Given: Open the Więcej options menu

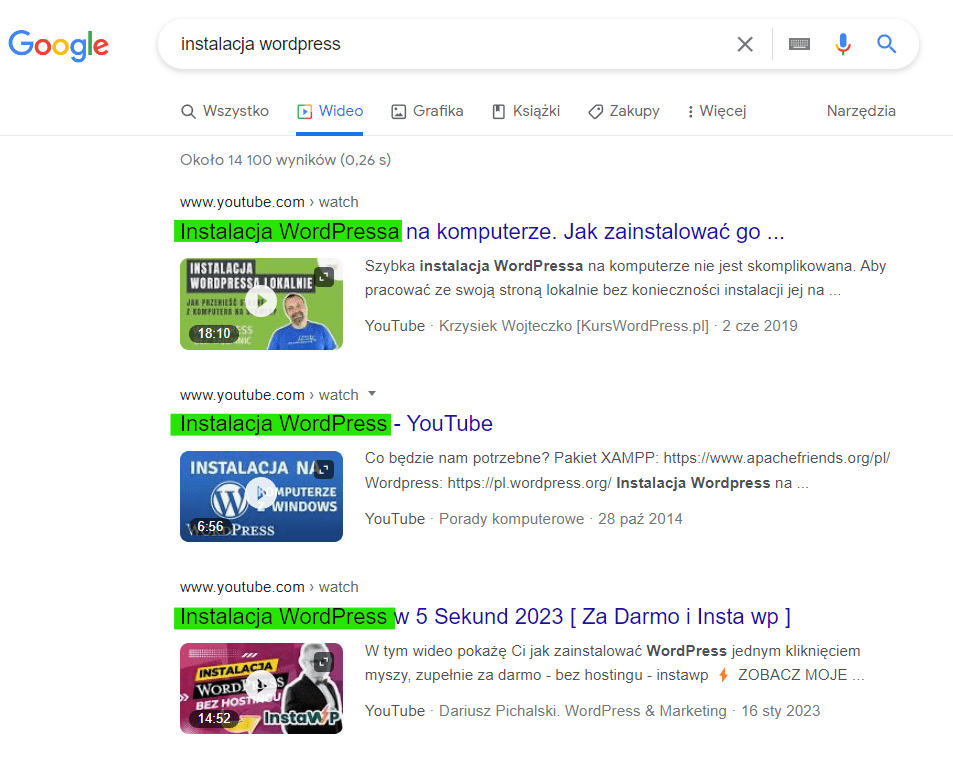Looking at the screenshot, I should point(716,110).
